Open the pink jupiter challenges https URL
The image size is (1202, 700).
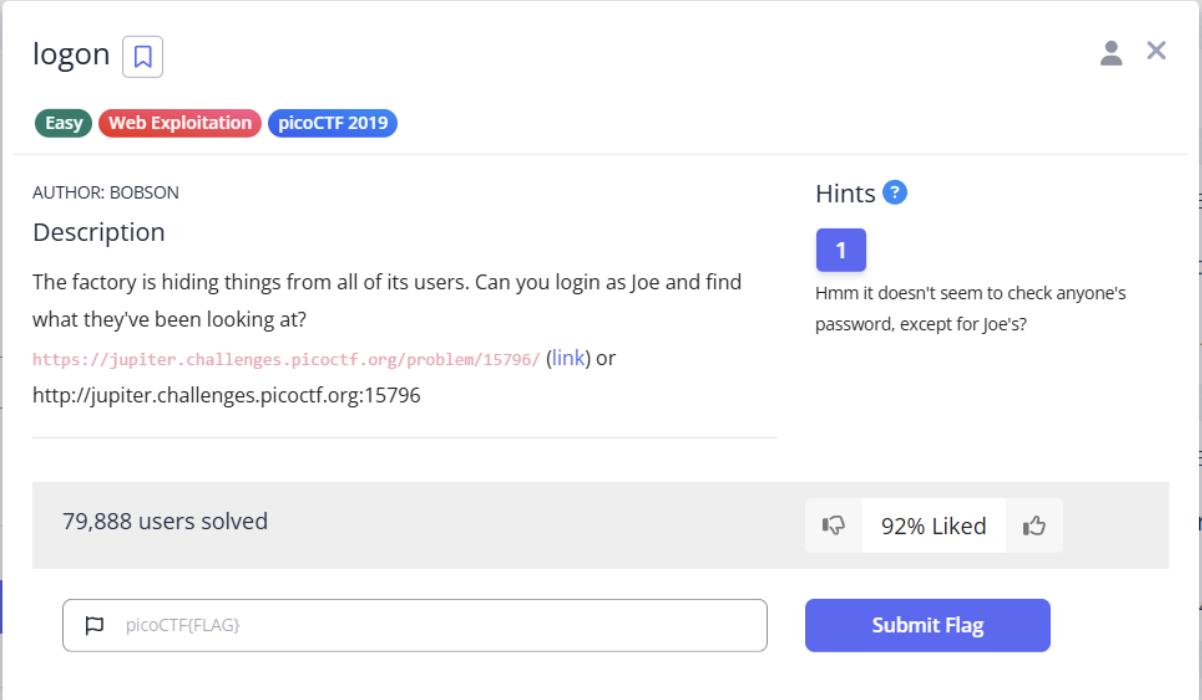286,359
